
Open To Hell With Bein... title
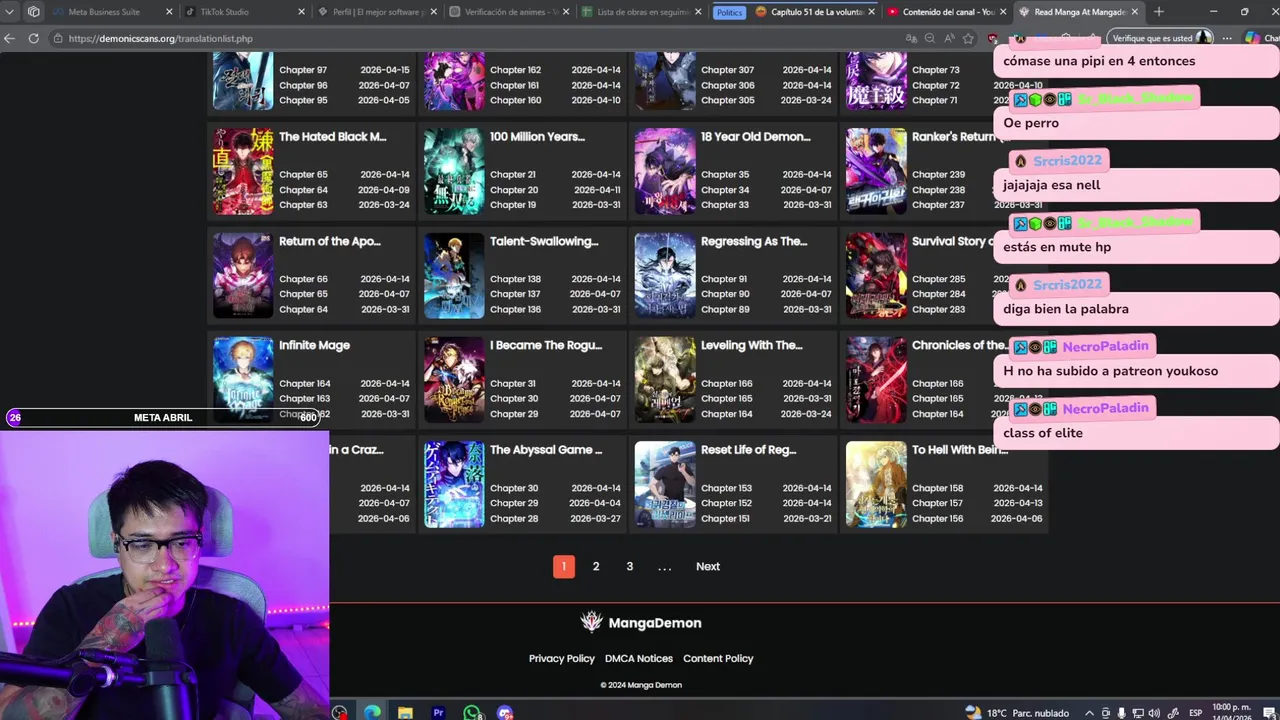tap(960, 450)
